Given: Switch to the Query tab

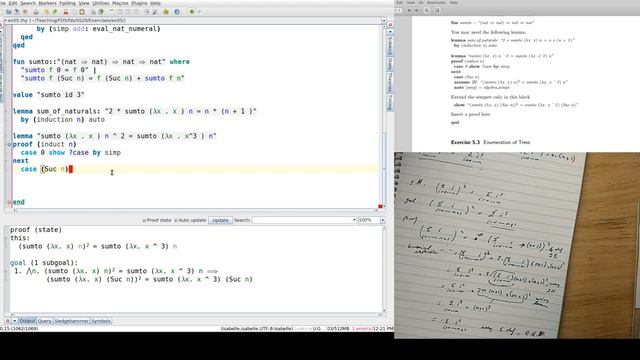Looking at the screenshot, I should 44,321.
